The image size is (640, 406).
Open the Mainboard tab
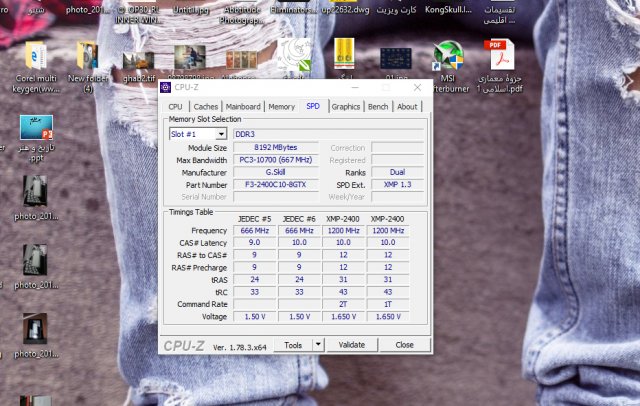pos(243,106)
